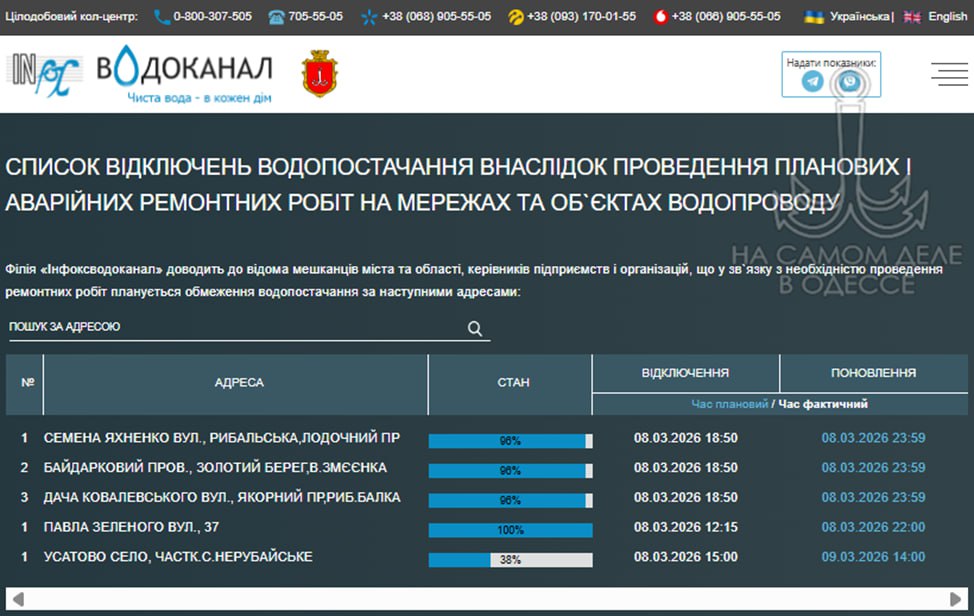Click the 38% progress bar for Усатово село
Screen dimensions: 974x616
(x=511, y=560)
